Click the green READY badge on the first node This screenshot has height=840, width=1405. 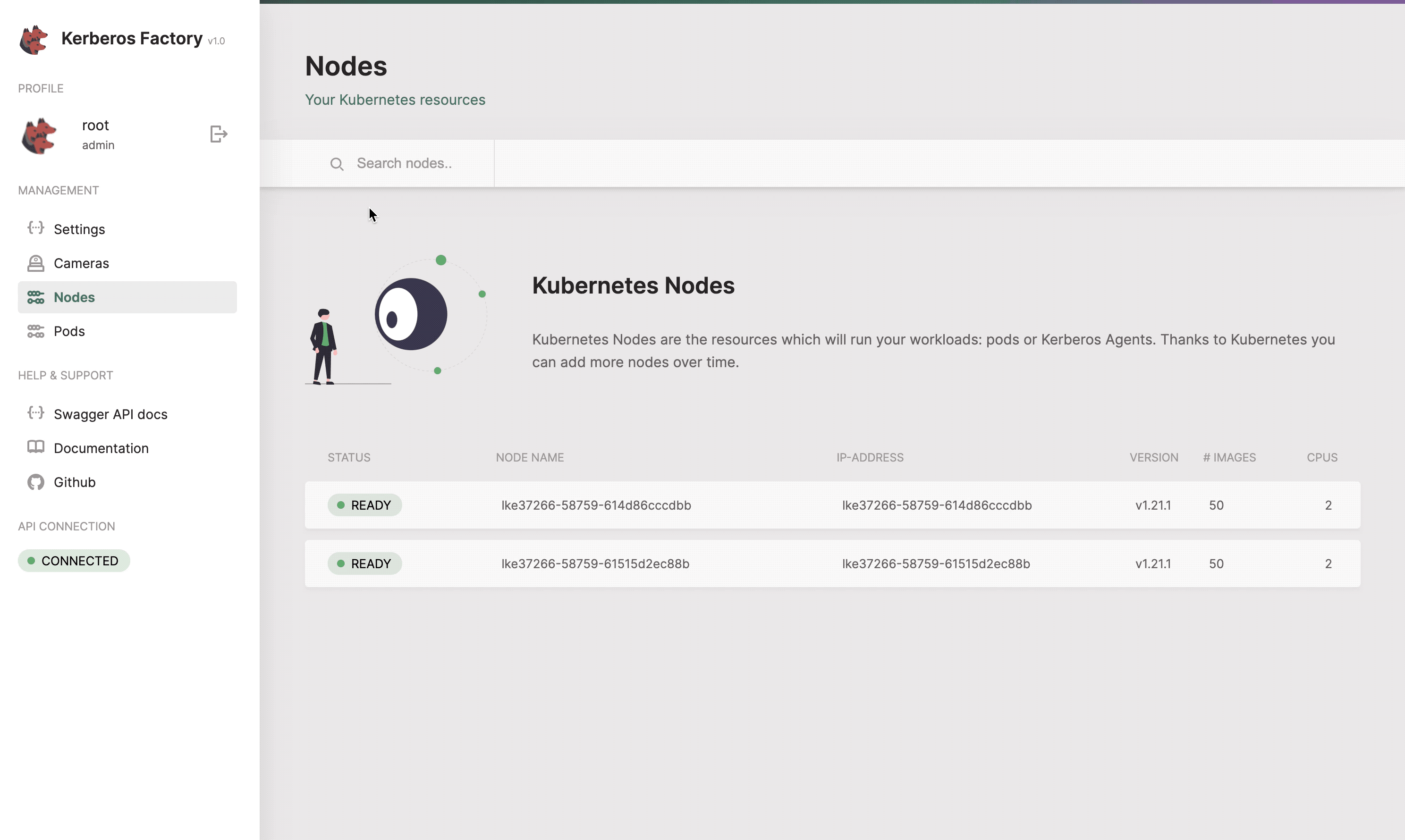(364, 504)
